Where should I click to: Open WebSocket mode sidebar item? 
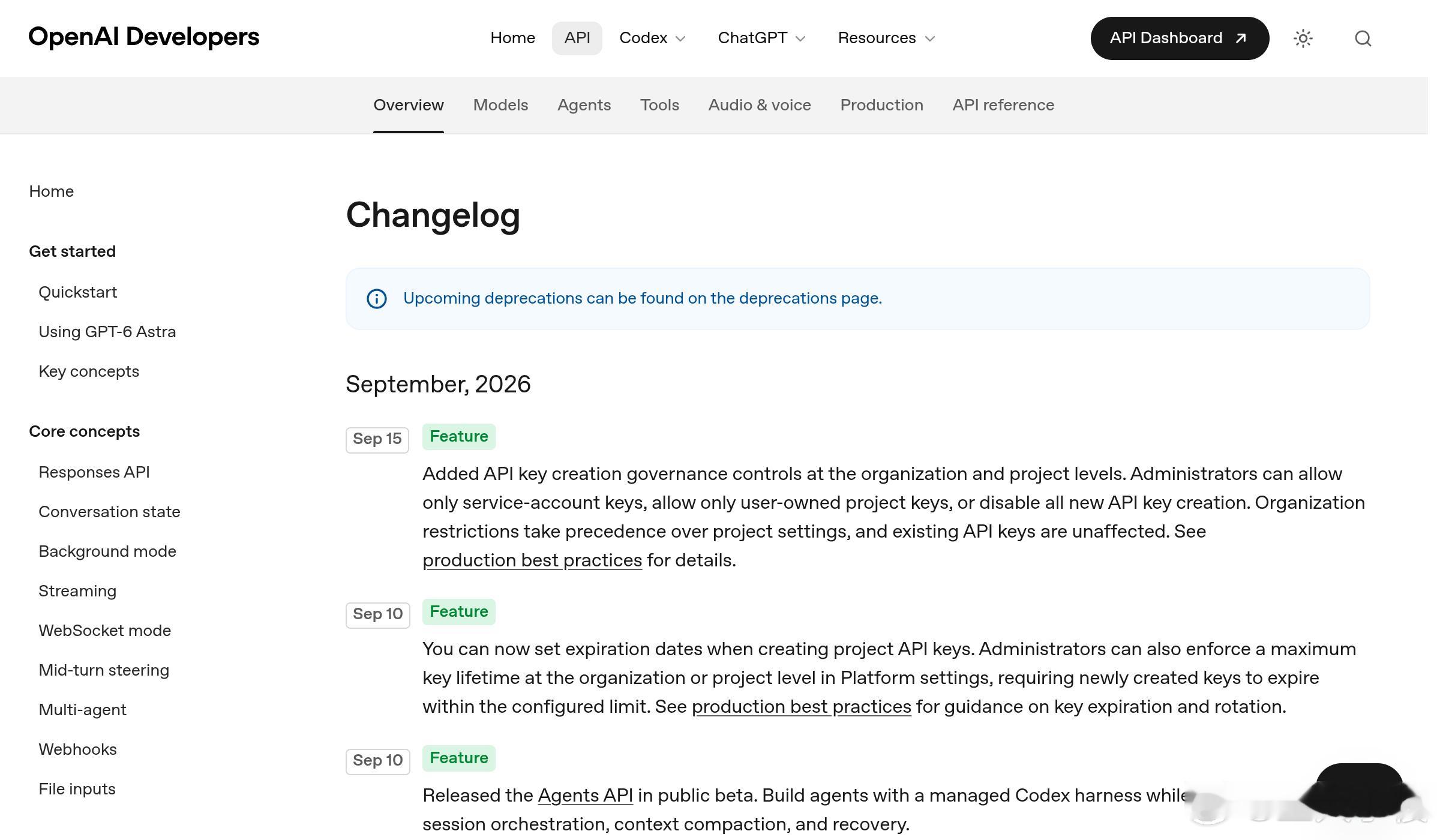point(105,631)
